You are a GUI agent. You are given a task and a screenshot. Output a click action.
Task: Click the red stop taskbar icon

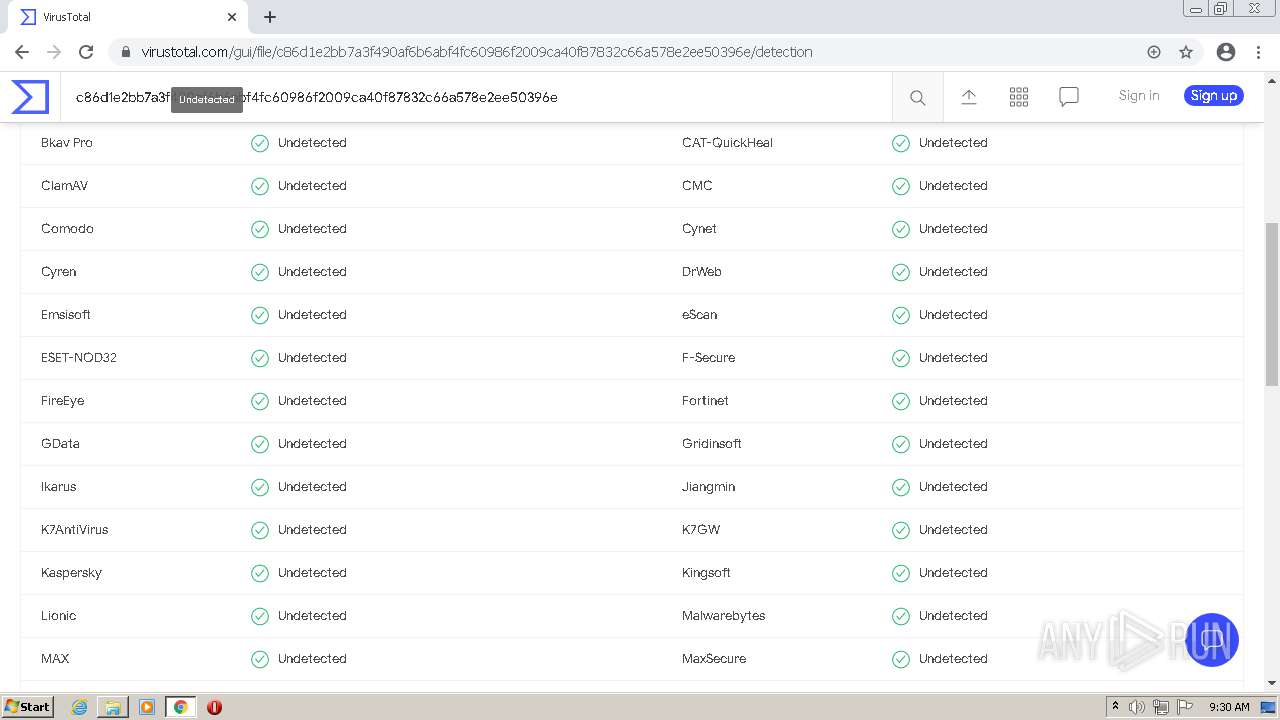[214, 707]
